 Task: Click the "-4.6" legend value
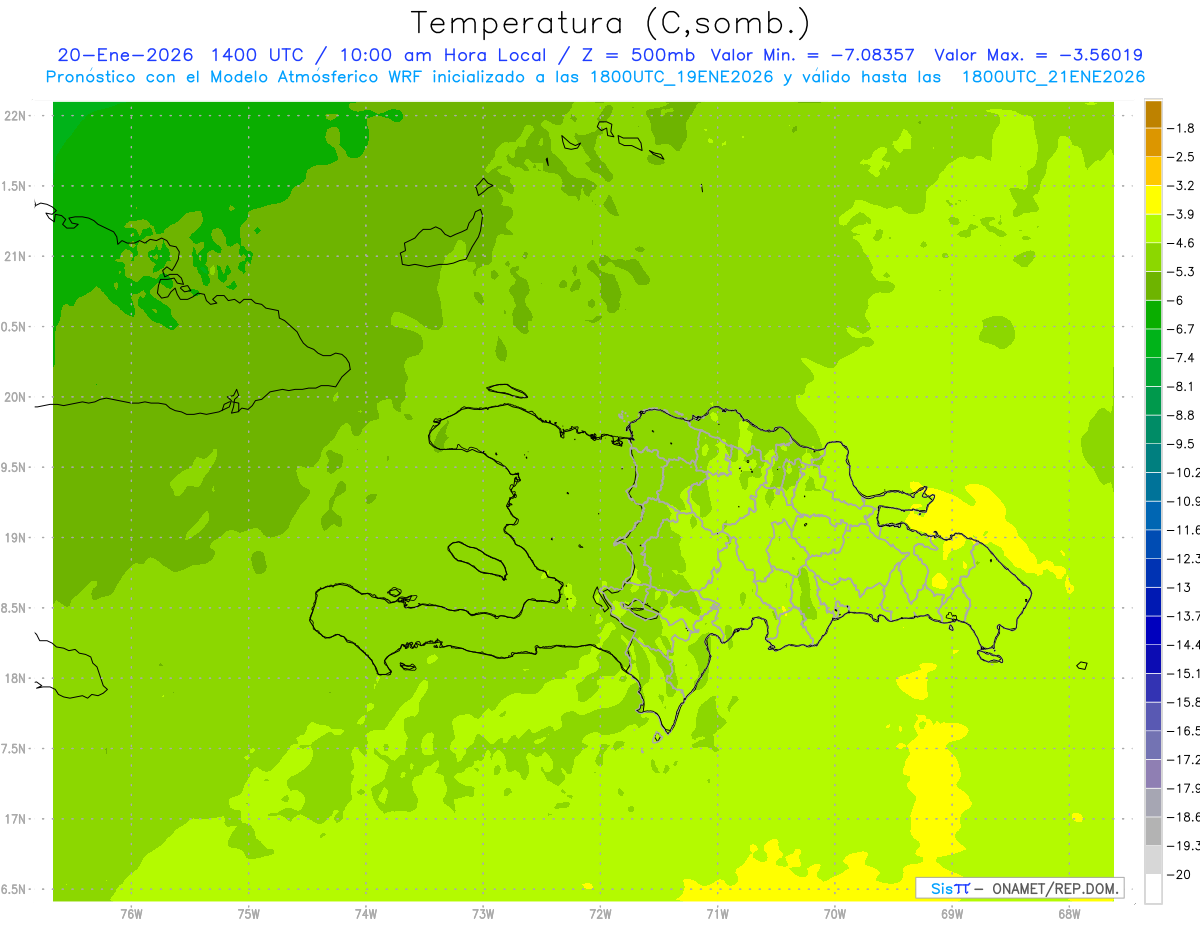pos(1183,243)
